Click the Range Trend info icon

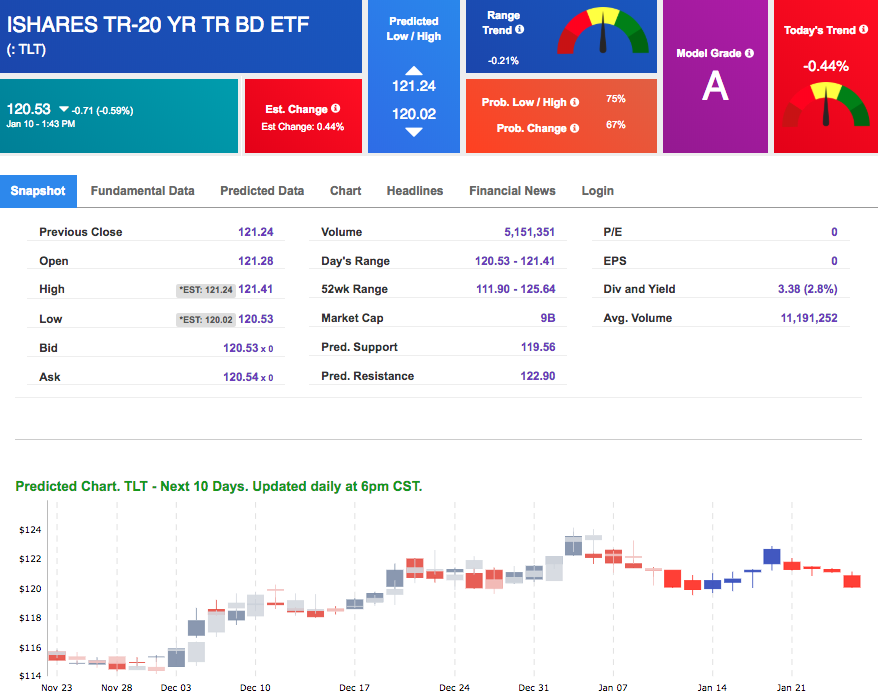coord(520,29)
